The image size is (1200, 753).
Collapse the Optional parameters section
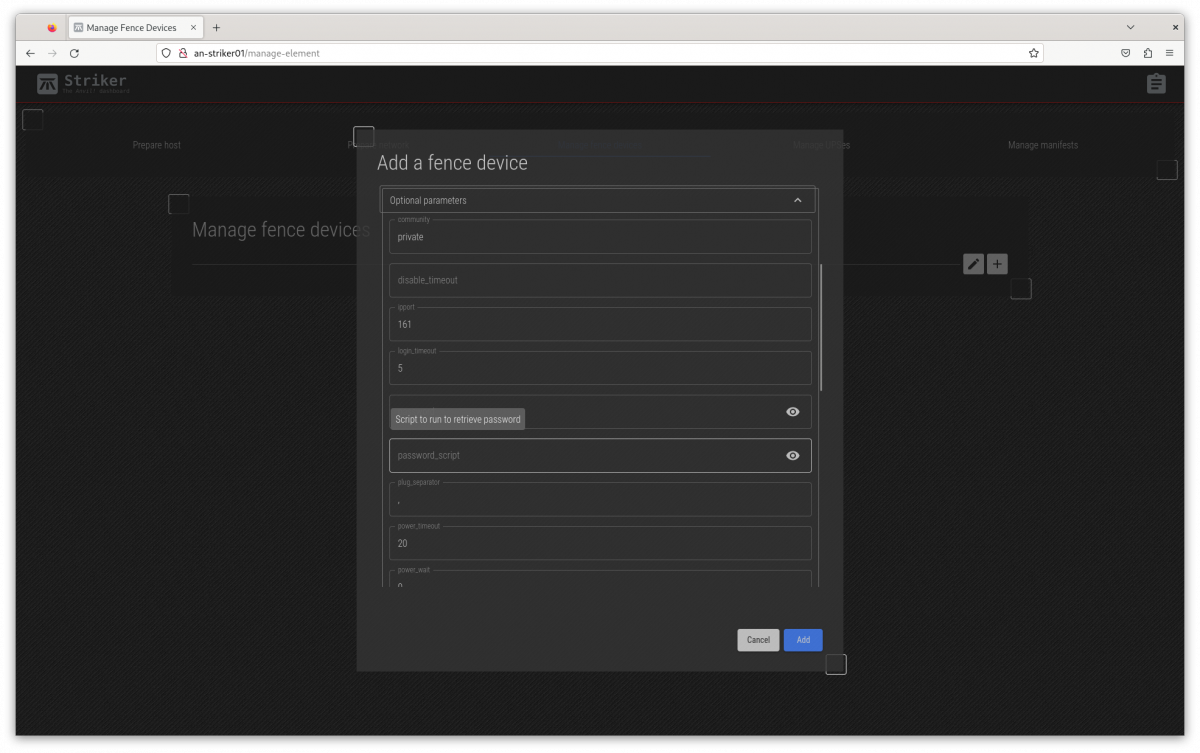[797, 200]
